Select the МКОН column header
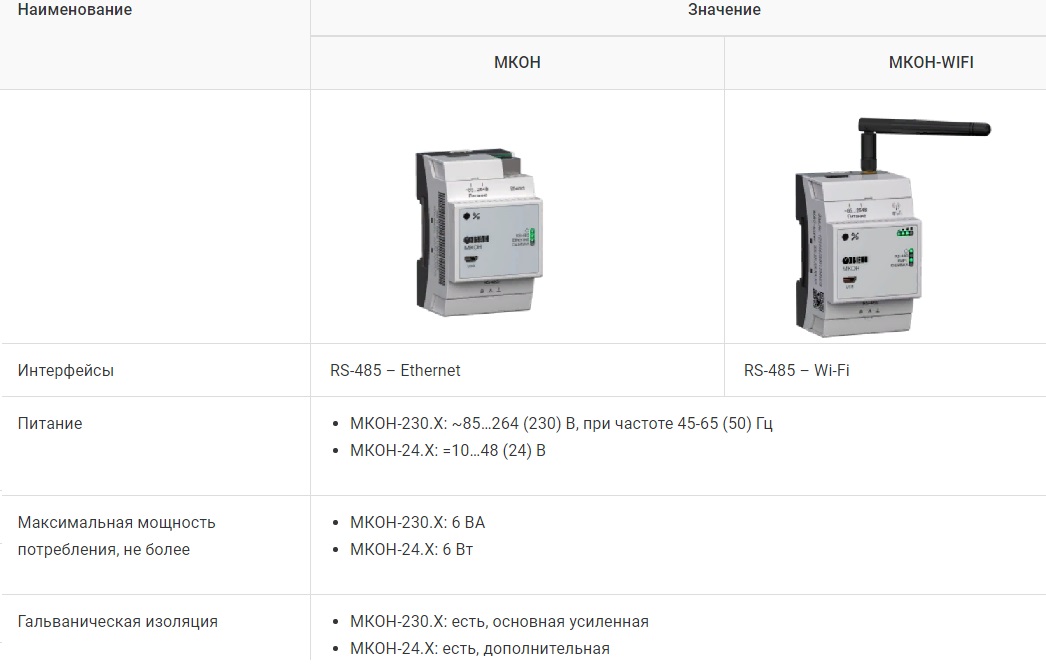The image size is (1046, 668). pyautogui.click(x=517, y=62)
